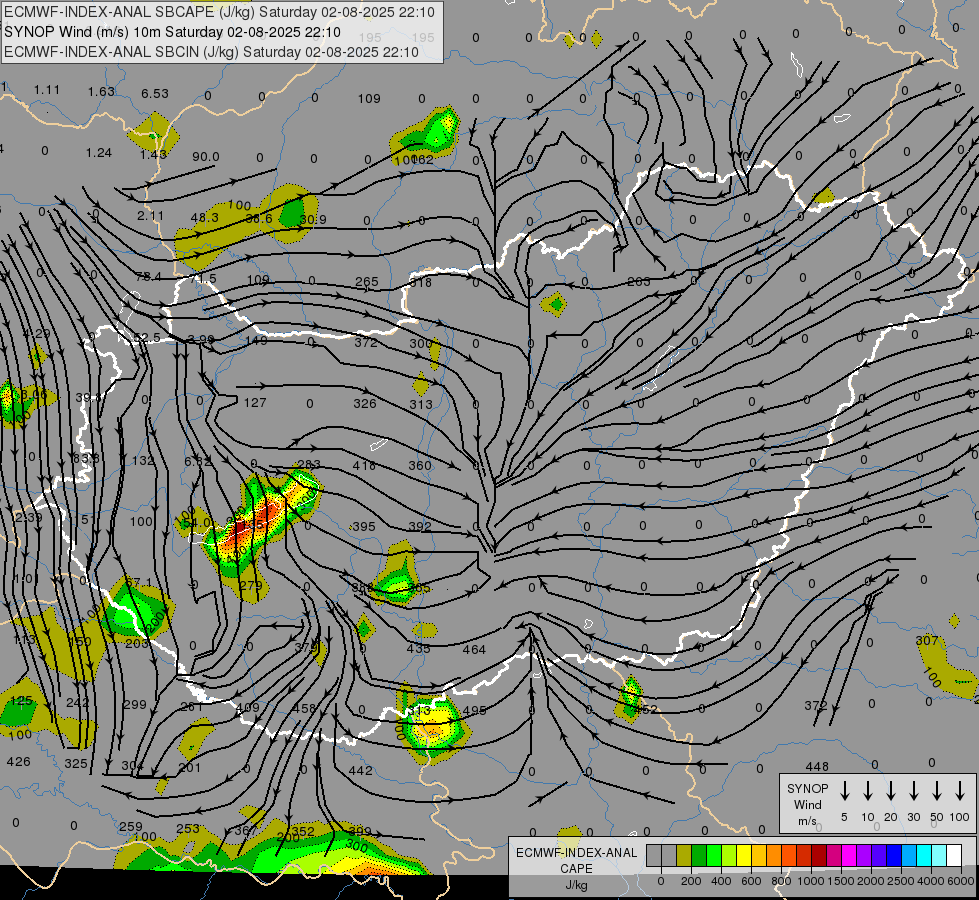
Task: Select the olive swatch in the CAPE scale
Action: coord(684,855)
